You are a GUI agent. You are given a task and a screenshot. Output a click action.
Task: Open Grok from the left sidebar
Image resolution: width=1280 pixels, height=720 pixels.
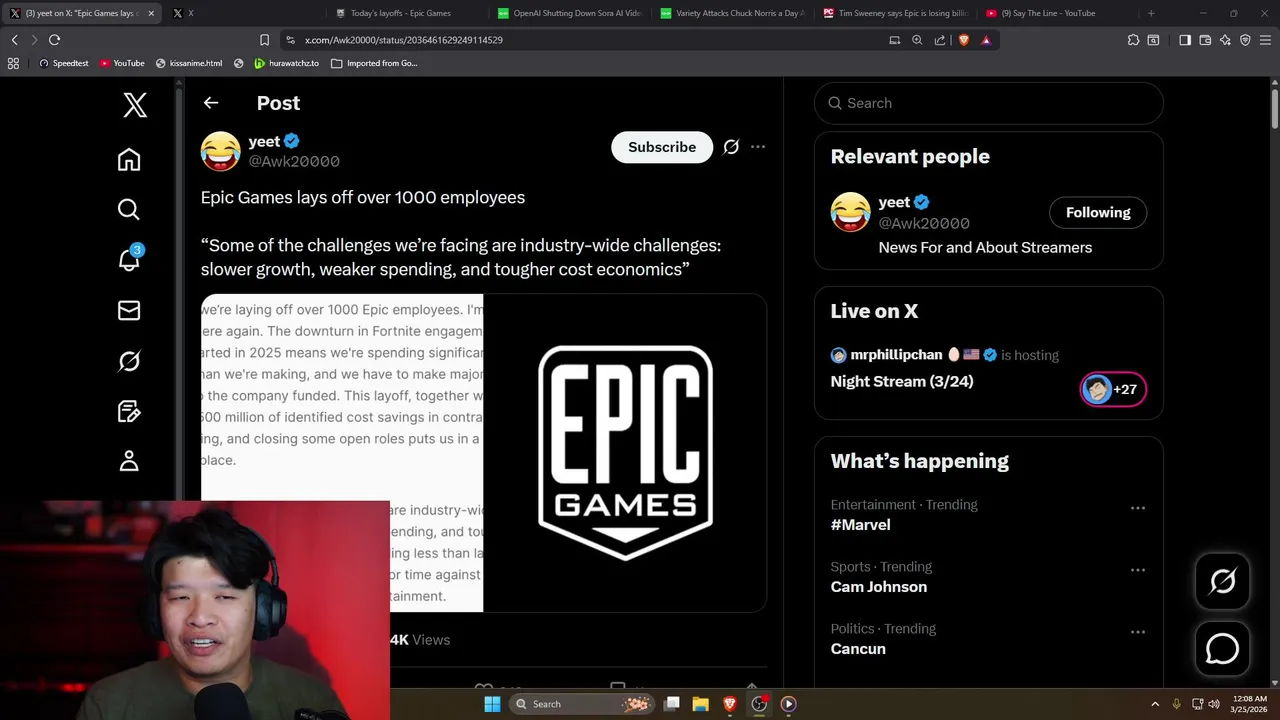click(x=129, y=361)
